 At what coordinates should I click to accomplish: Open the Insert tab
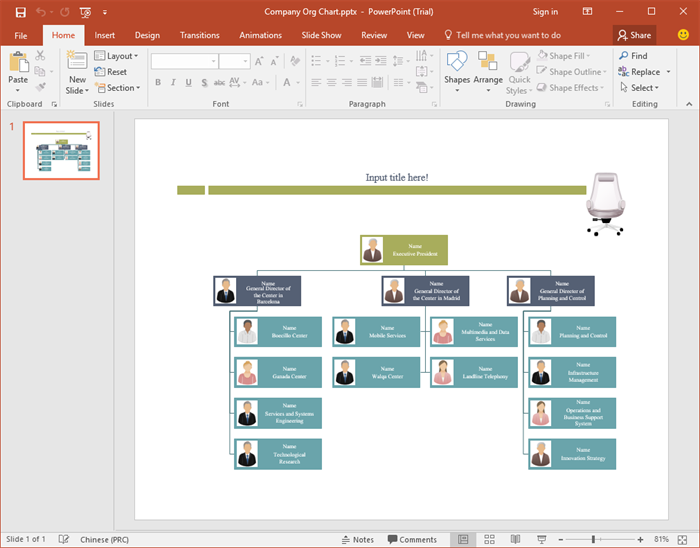[x=105, y=35]
